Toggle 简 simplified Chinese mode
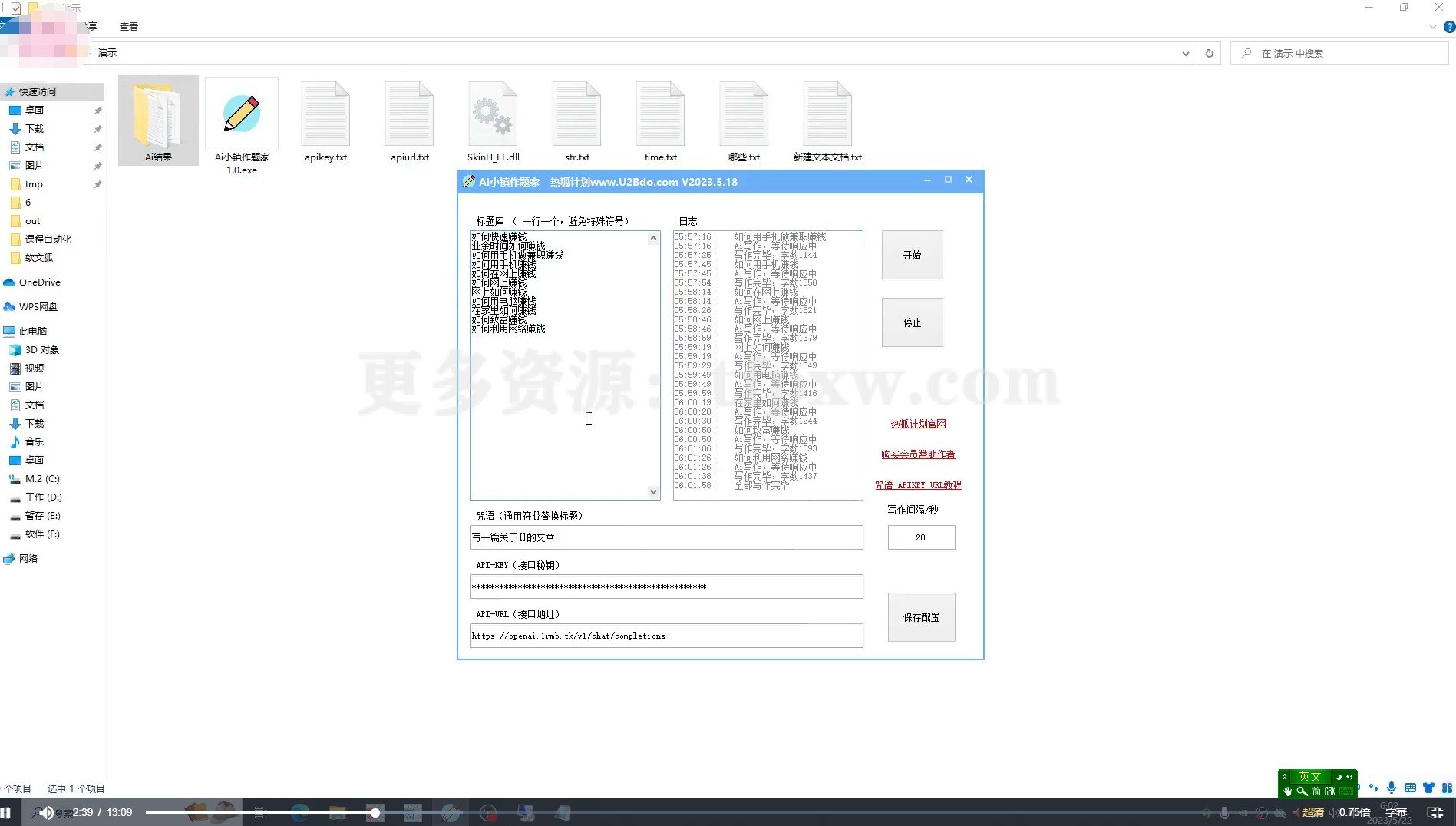 [1317, 790]
